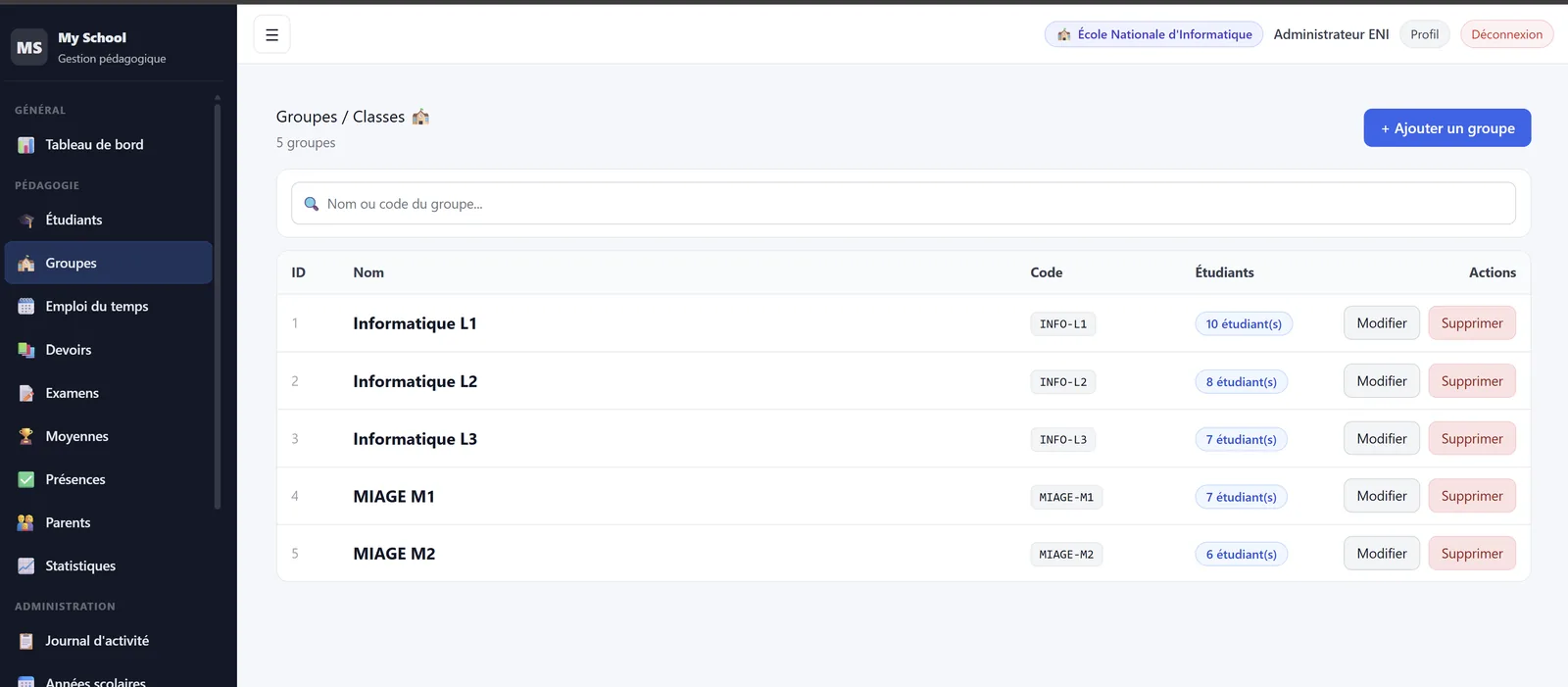Image resolution: width=1568 pixels, height=687 pixels.
Task: Select Moyennes in the sidebar
Action: (x=108, y=436)
